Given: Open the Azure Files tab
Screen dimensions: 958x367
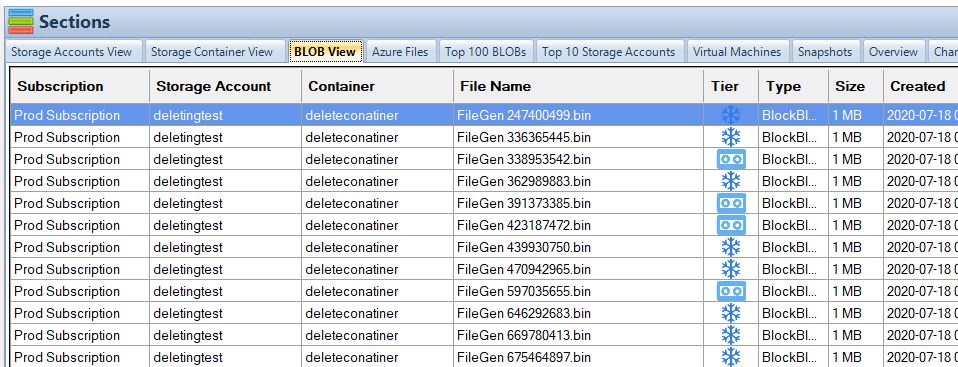Looking at the screenshot, I should click(400, 52).
